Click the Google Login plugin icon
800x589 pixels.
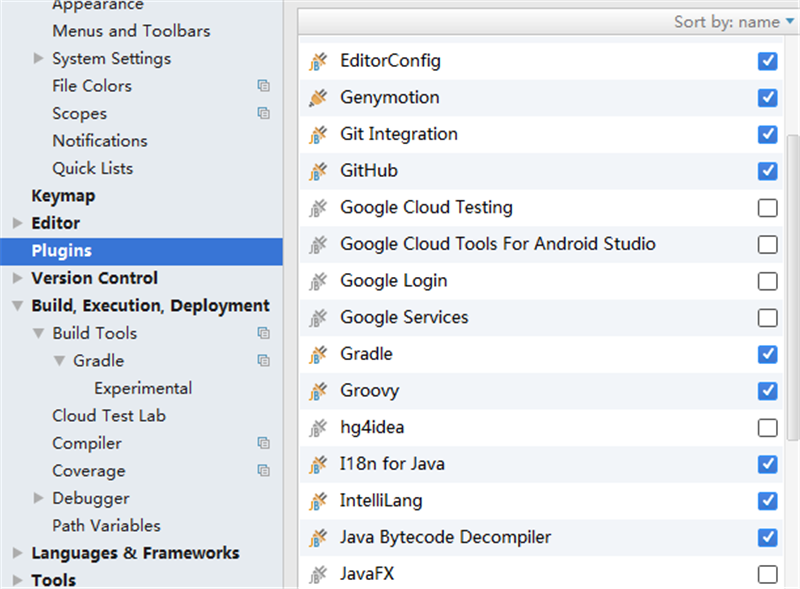pos(317,281)
